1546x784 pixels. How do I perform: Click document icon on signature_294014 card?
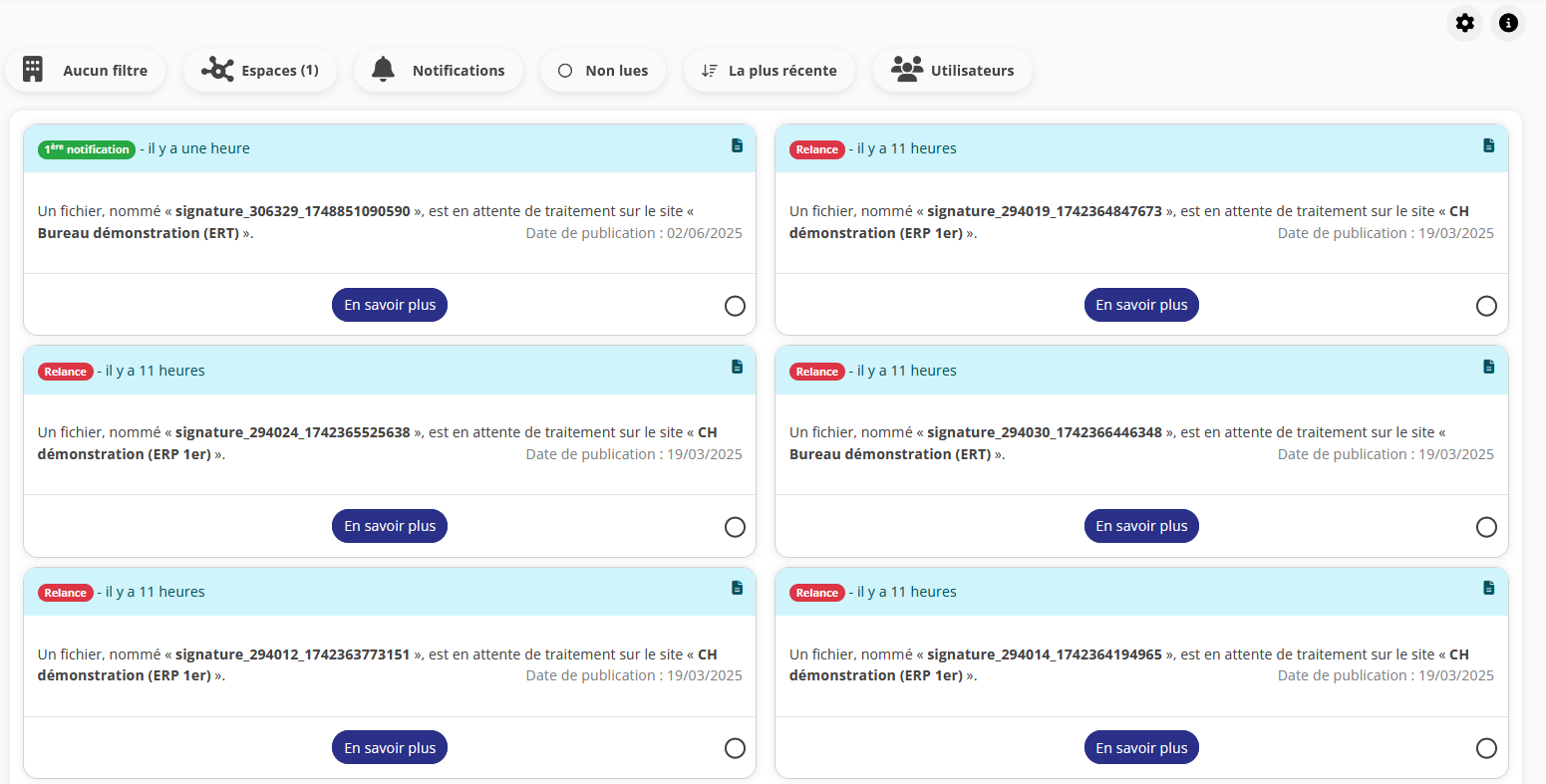point(1489,588)
